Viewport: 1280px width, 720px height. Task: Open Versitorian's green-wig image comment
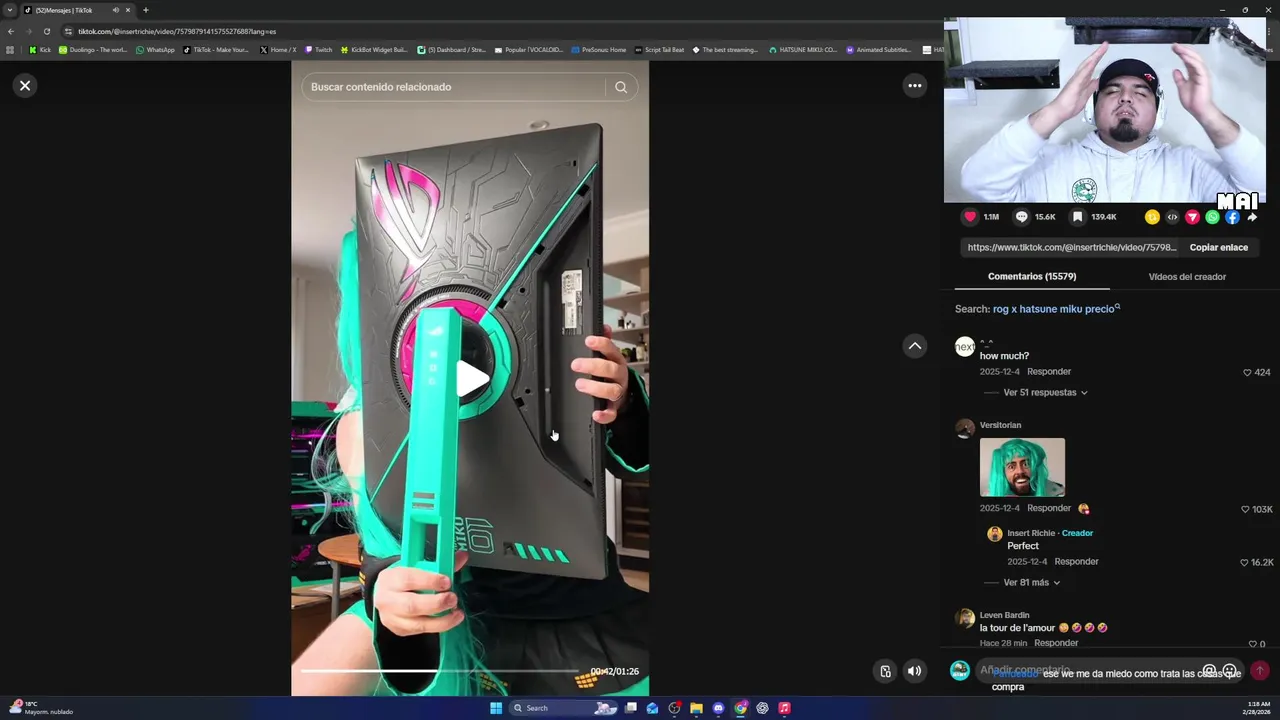[1022, 467]
